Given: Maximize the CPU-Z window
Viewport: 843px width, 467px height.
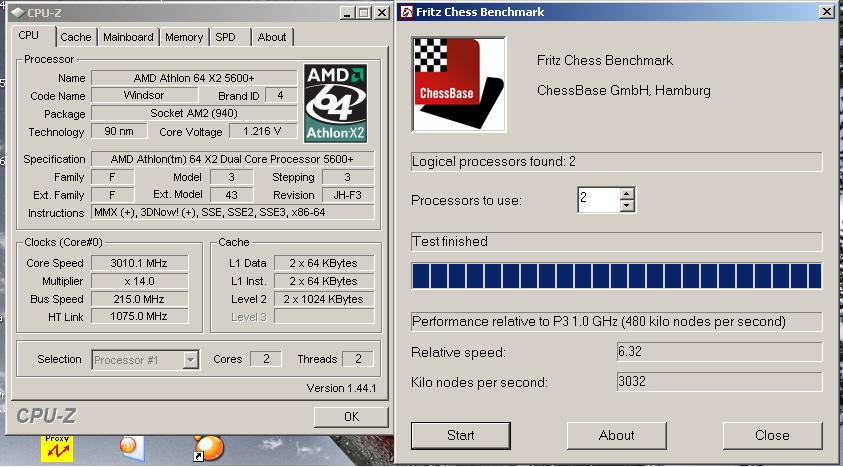Looking at the screenshot, I should (x=365, y=12).
